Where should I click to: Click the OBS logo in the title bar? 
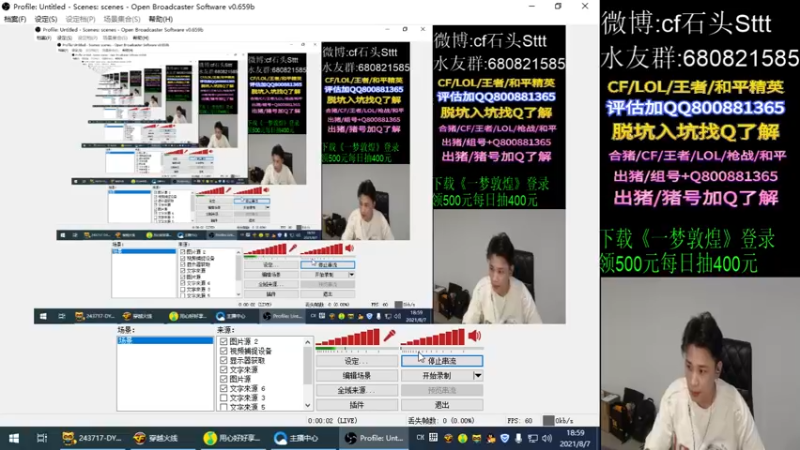[x=6, y=7]
